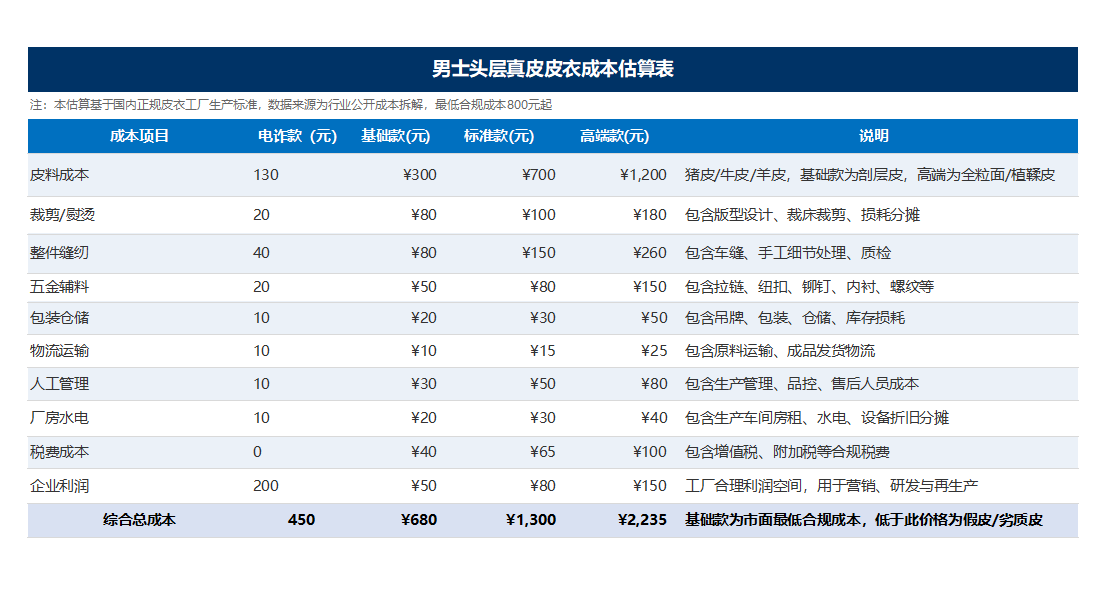The width and height of the screenshot is (1112, 600).
Task: Click the 人工管理 row label
Action: (x=60, y=384)
